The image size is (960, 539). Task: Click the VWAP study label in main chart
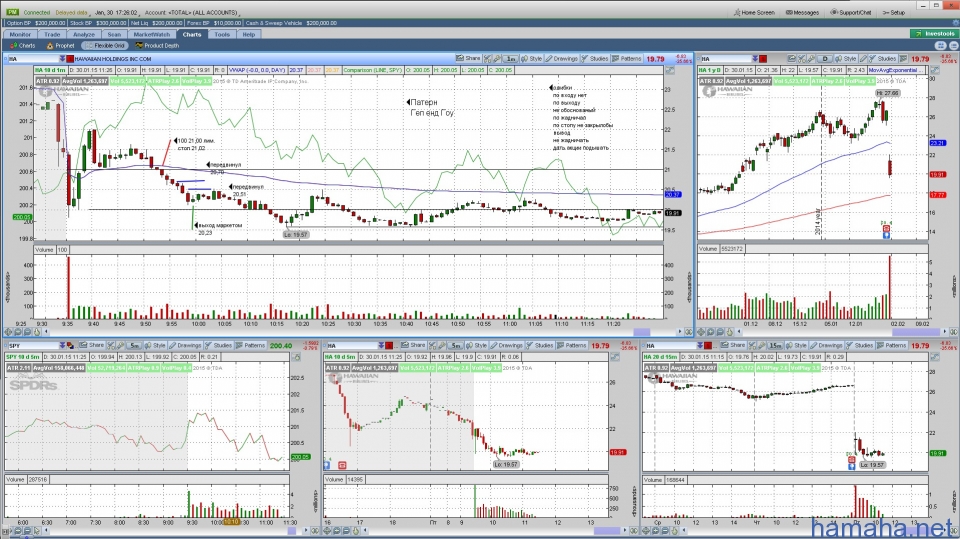[257, 70]
